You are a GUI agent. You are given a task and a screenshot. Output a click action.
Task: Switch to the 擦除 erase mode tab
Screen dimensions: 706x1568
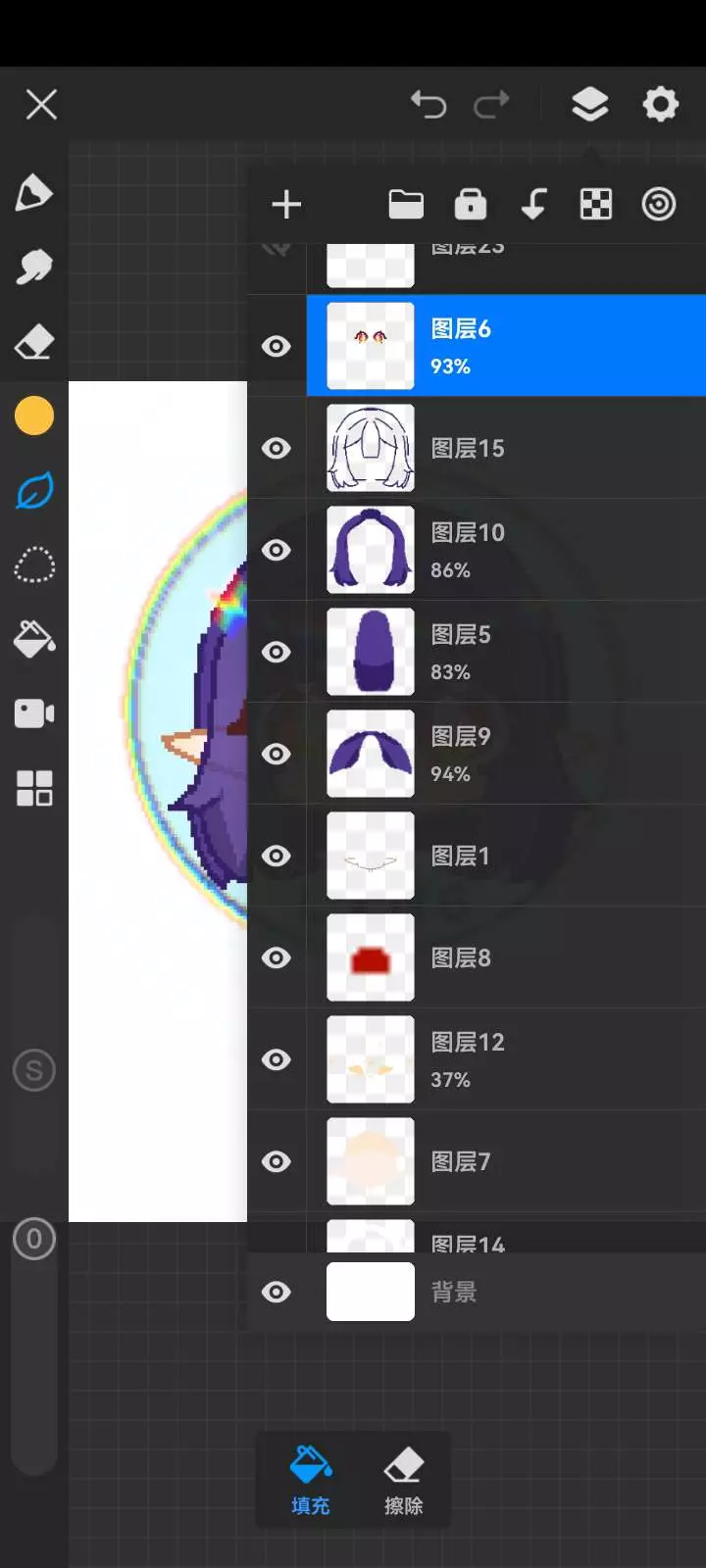[x=403, y=1480]
